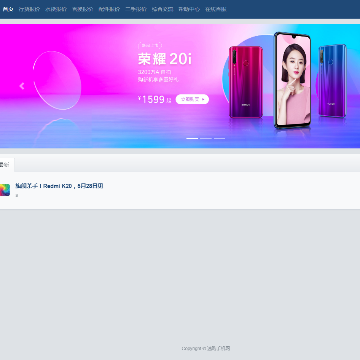Open the third item in the top navigation bar
This screenshot has height=360, width=360.
pos(56,9)
